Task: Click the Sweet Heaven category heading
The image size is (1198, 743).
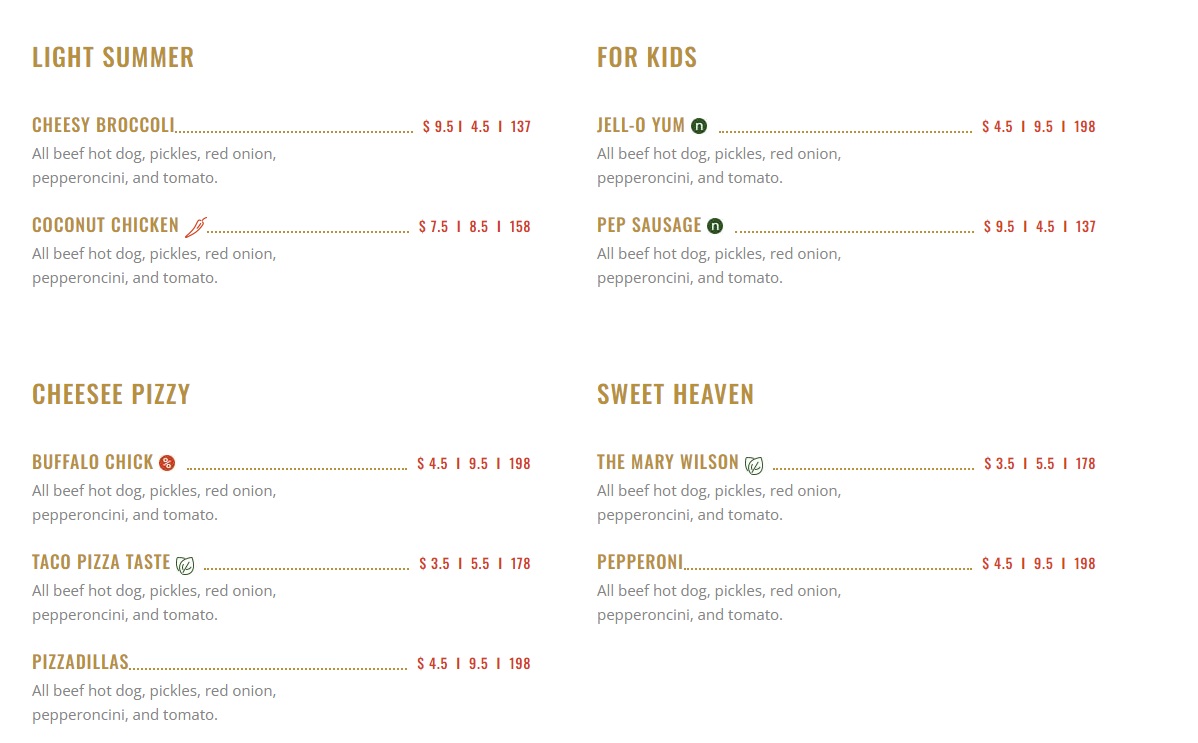Action: [675, 394]
